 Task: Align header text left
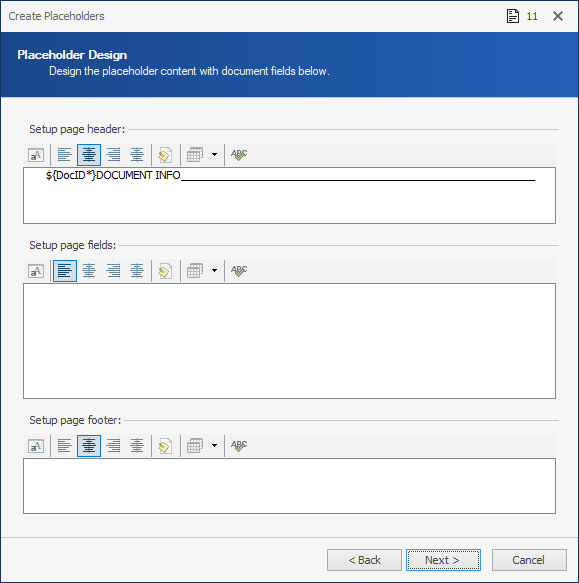click(x=65, y=155)
